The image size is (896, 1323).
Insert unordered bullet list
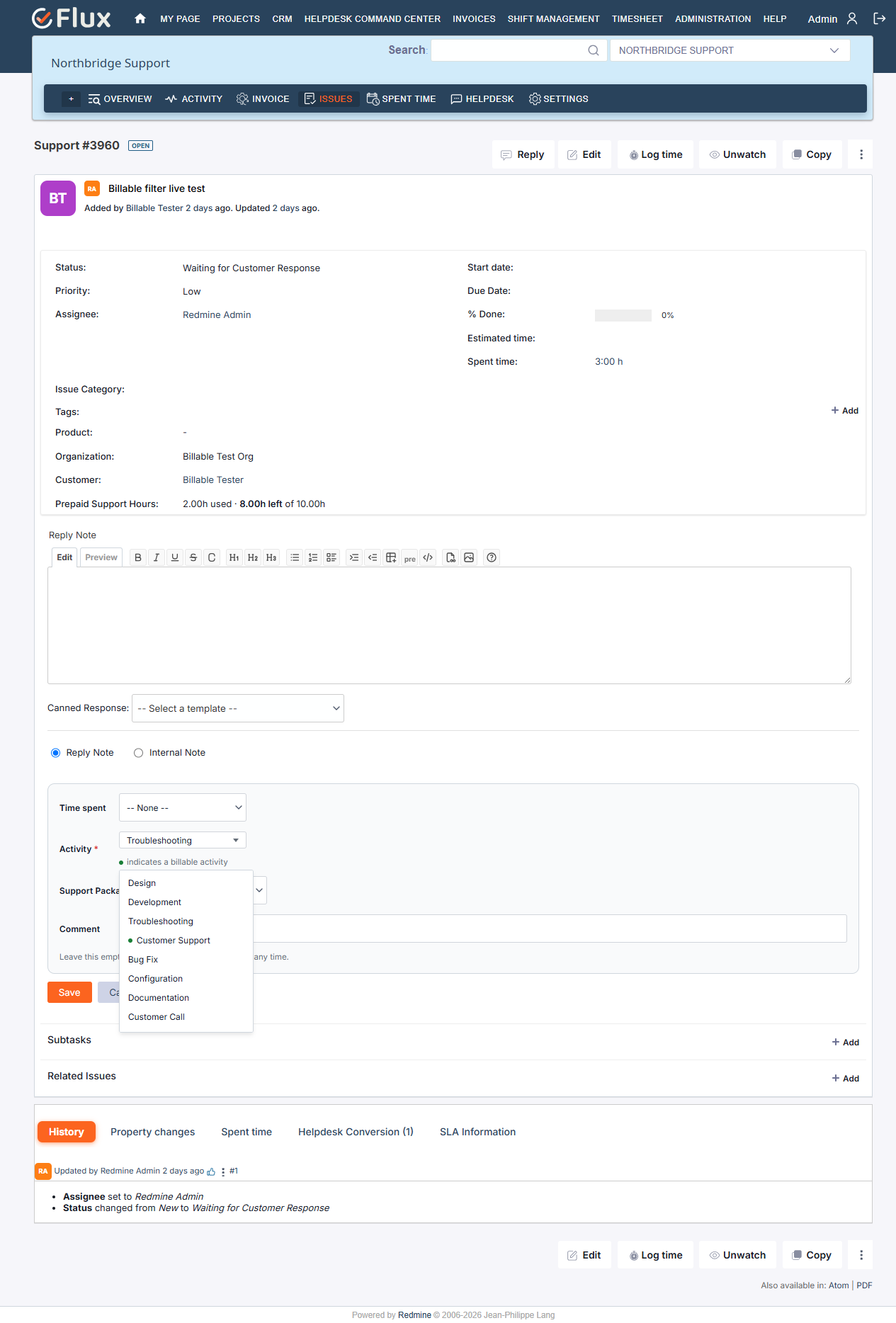tap(295, 557)
